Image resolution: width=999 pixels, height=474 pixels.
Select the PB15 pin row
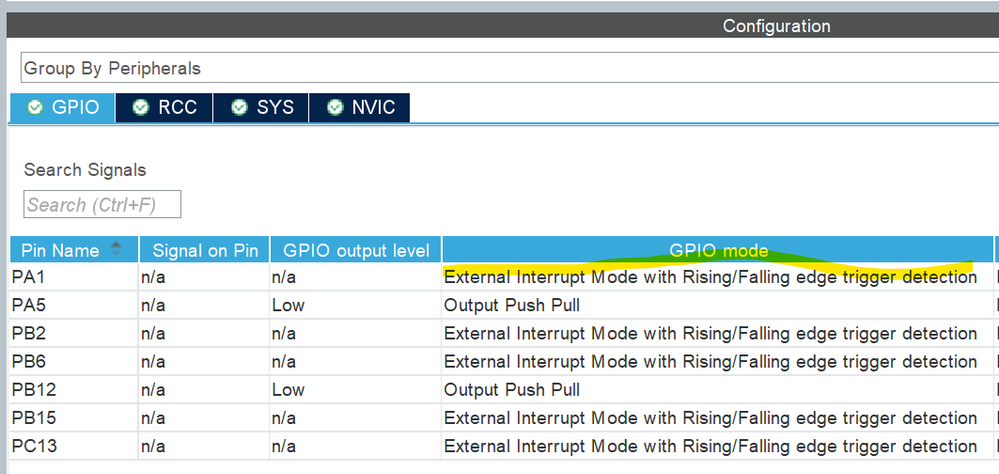click(x=503, y=417)
